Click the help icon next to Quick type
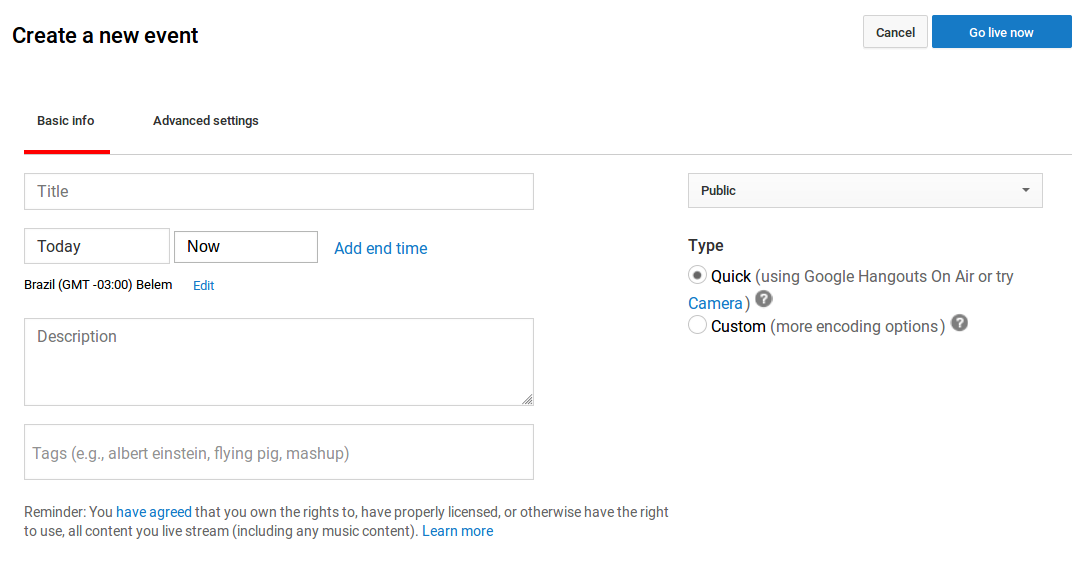Image resolution: width=1085 pixels, height=573 pixels. pos(763,299)
